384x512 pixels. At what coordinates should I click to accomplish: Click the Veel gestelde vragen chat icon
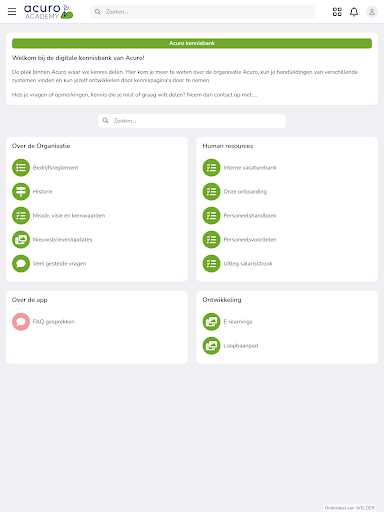[x=21, y=263]
